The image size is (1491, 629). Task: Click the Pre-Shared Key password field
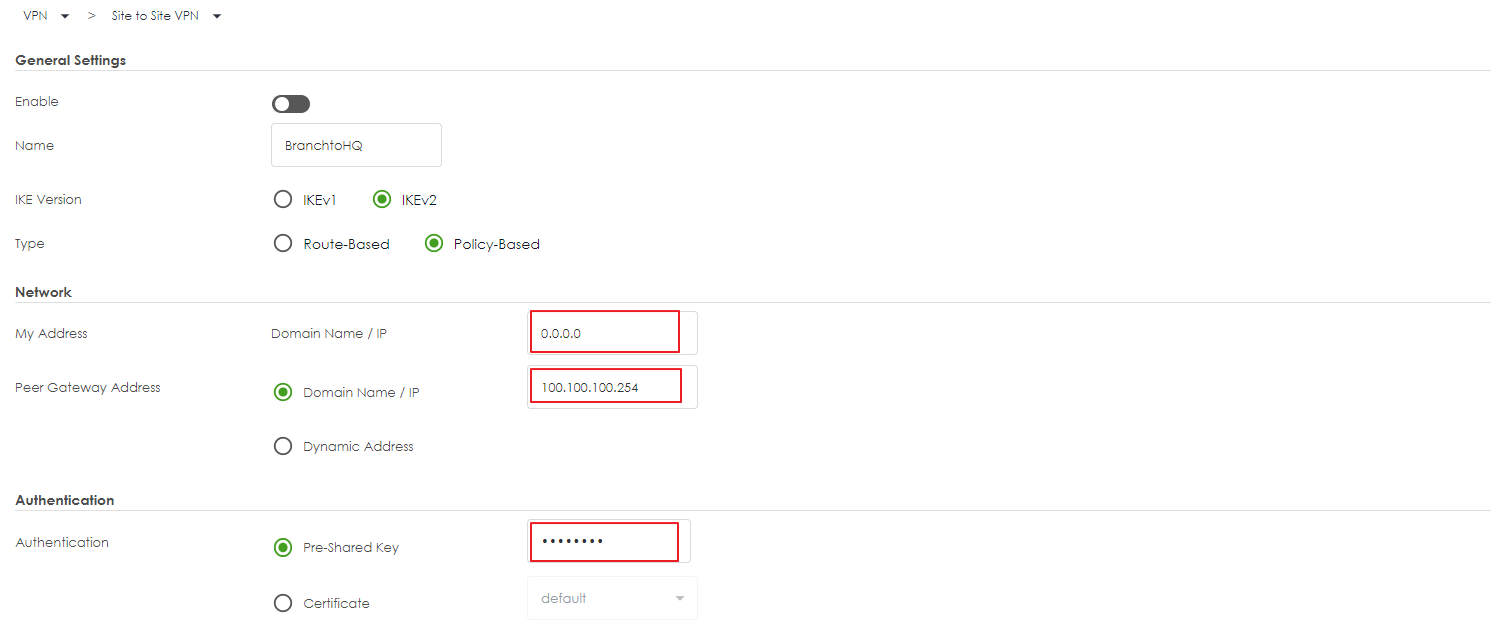(x=609, y=541)
